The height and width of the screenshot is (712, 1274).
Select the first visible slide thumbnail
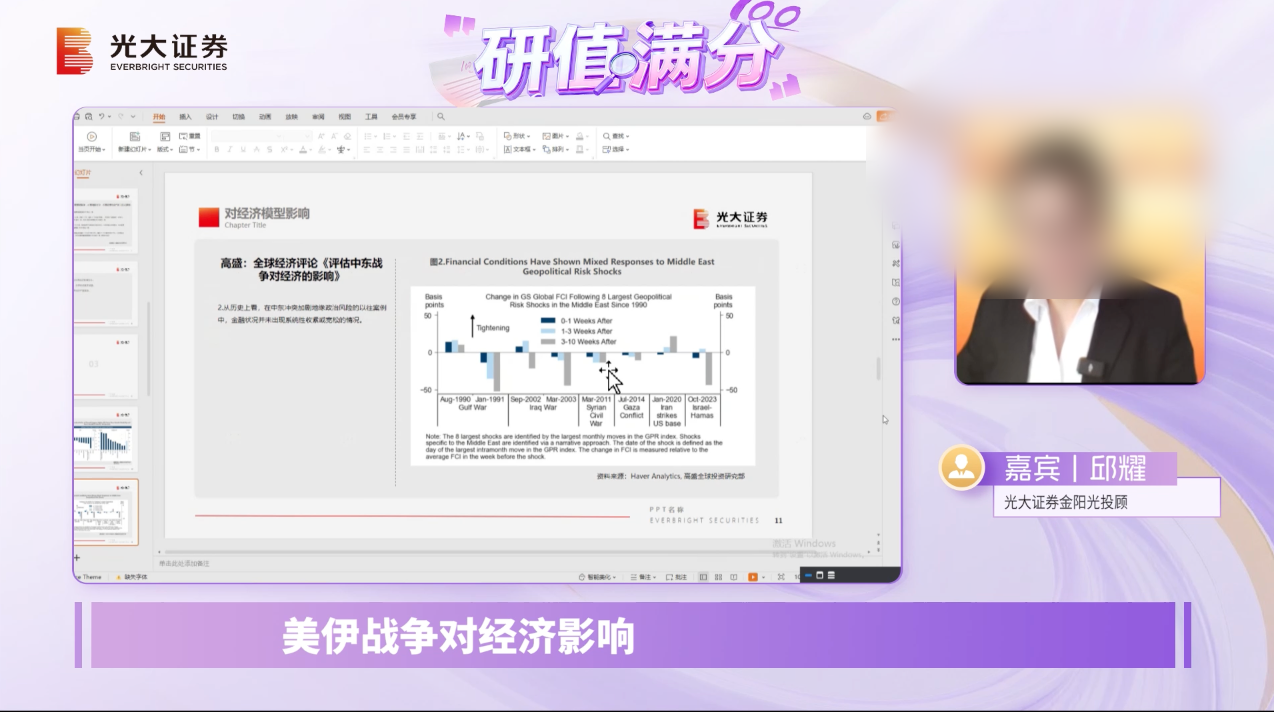pyautogui.click(x=104, y=219)
